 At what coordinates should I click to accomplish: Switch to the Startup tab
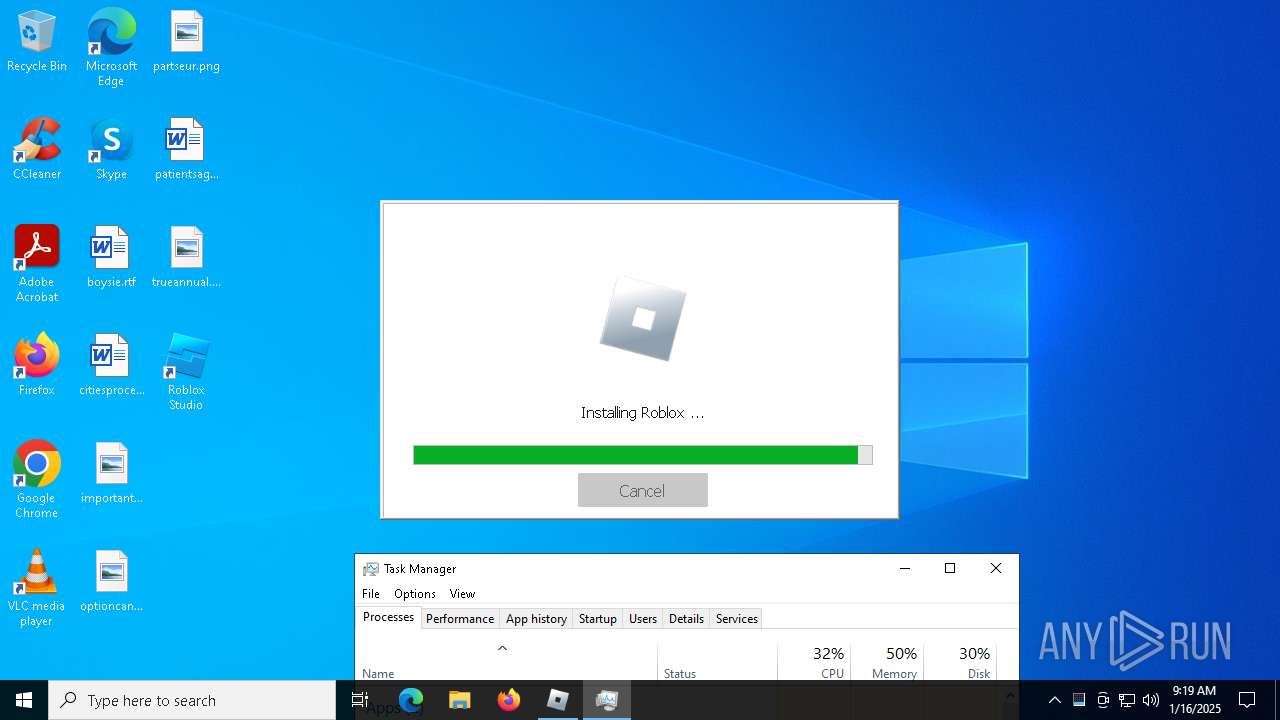point(598,619)
